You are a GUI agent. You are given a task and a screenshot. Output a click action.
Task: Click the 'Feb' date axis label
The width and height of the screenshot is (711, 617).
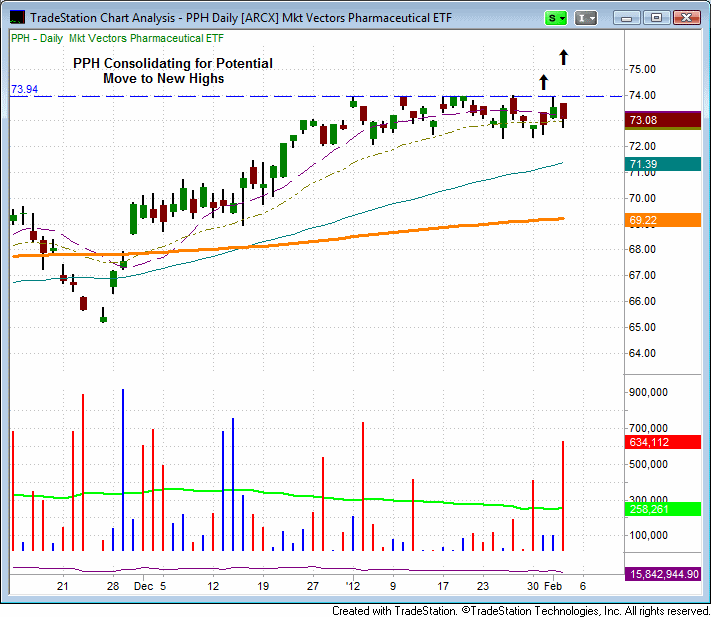click(x=553, y=586)
